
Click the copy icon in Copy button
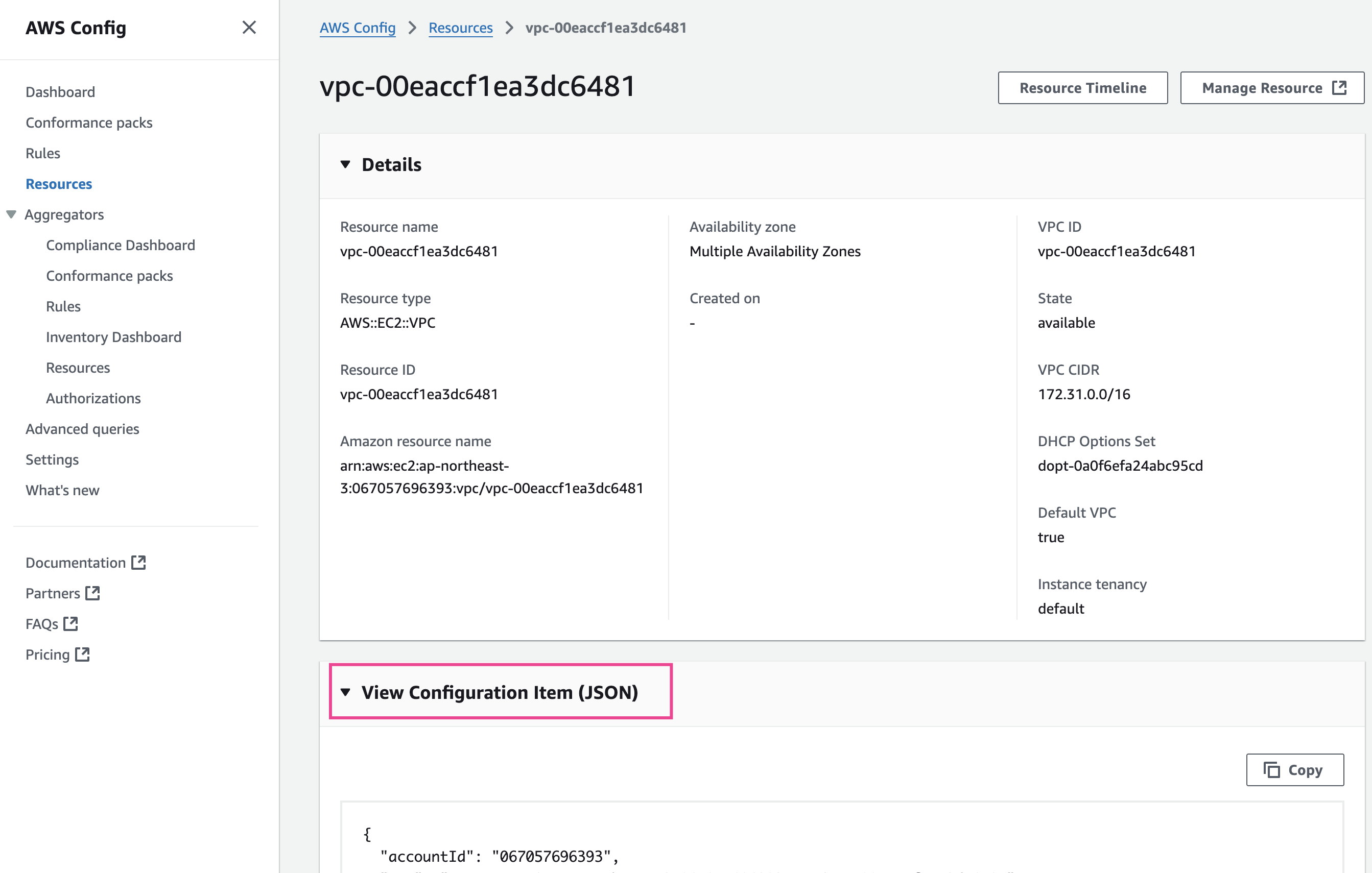coord(1271,770)
